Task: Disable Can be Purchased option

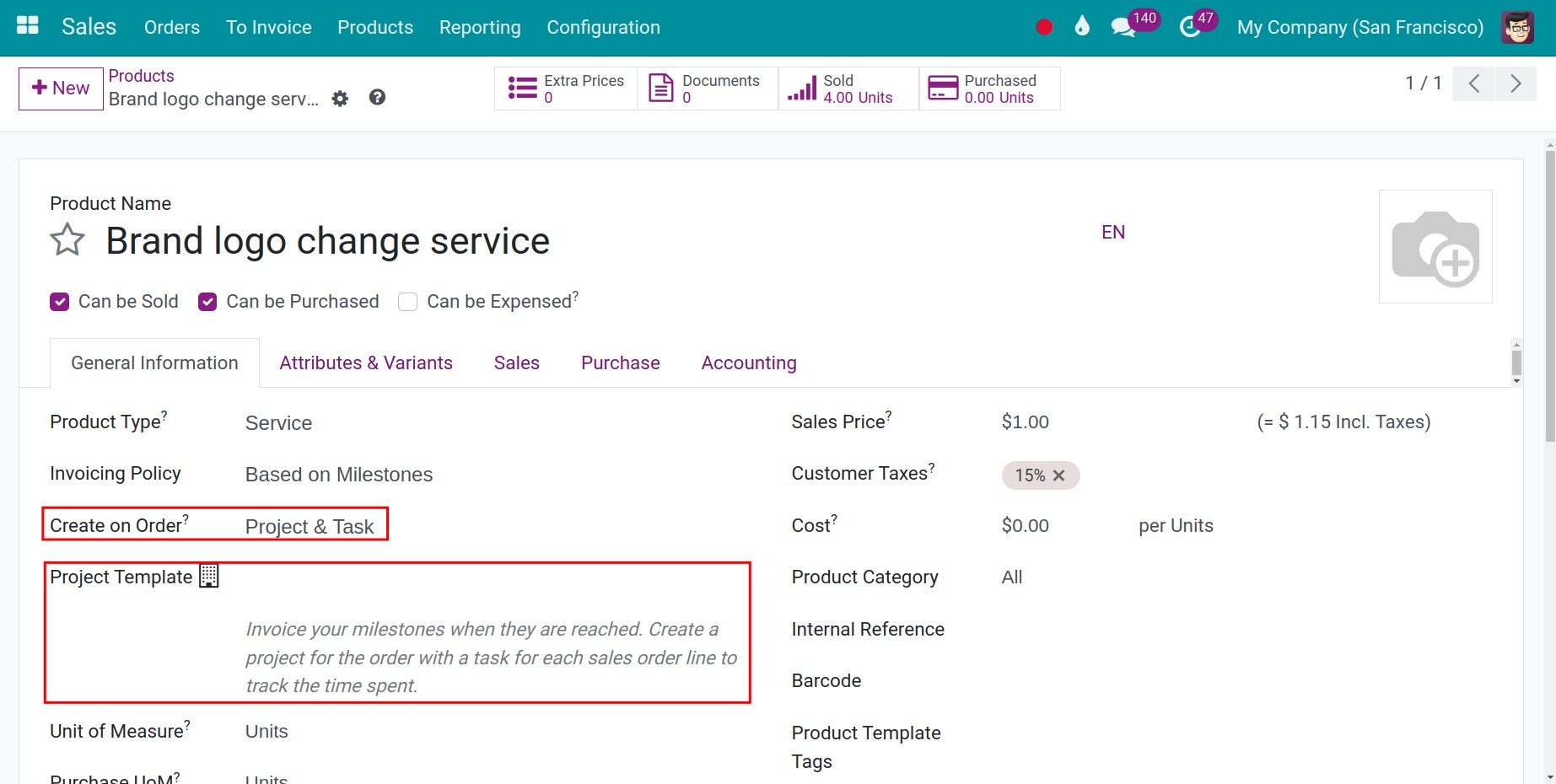Action: (x=207, y=301)
